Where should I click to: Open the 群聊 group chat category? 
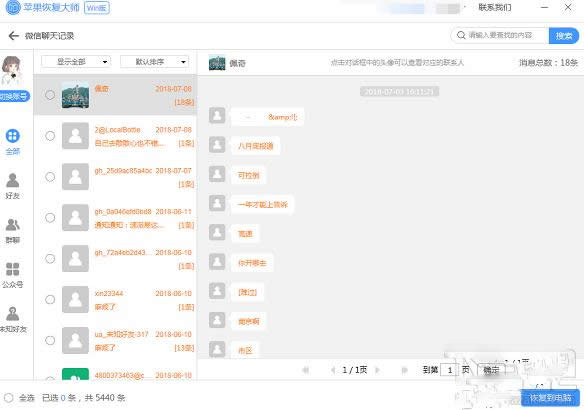pyautogui.click(x=13, y=231)
